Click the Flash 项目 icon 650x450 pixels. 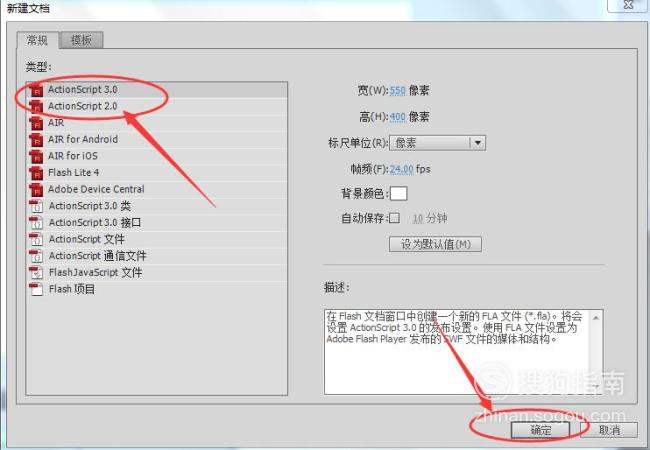click(36, 289)
